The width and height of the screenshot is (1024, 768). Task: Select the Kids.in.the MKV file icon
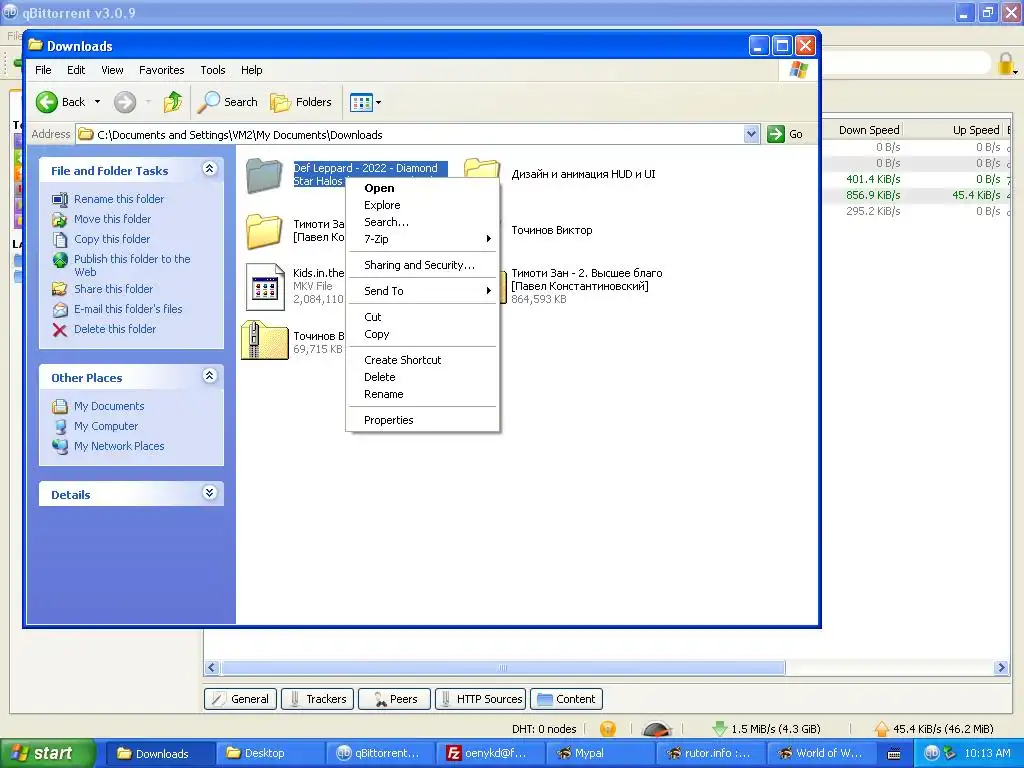tap(265, 286)
